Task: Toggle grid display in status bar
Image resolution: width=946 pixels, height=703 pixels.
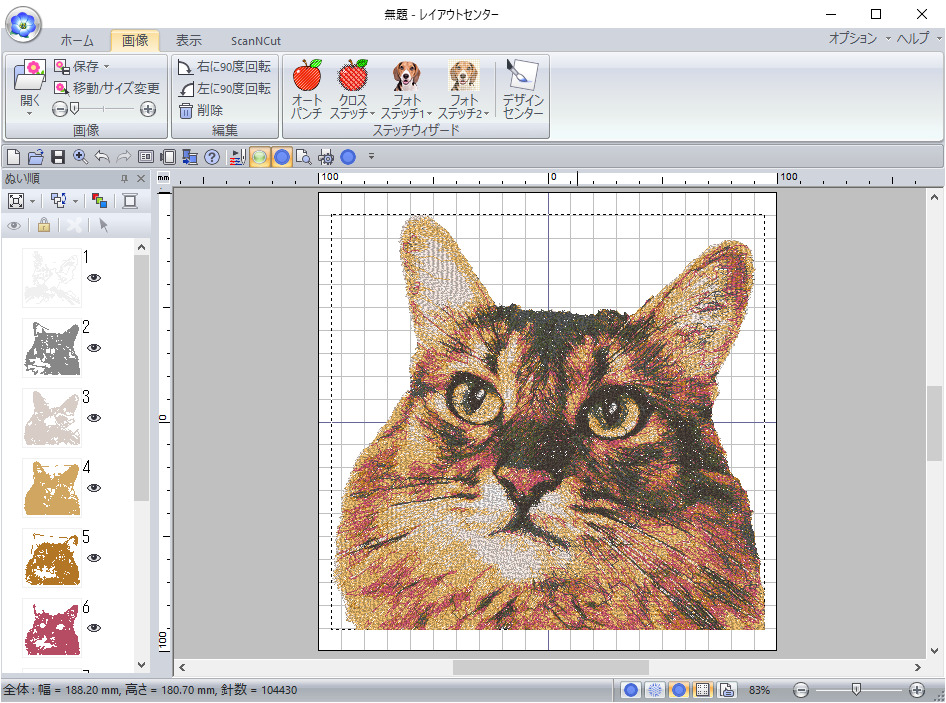Action: point(702,690)
